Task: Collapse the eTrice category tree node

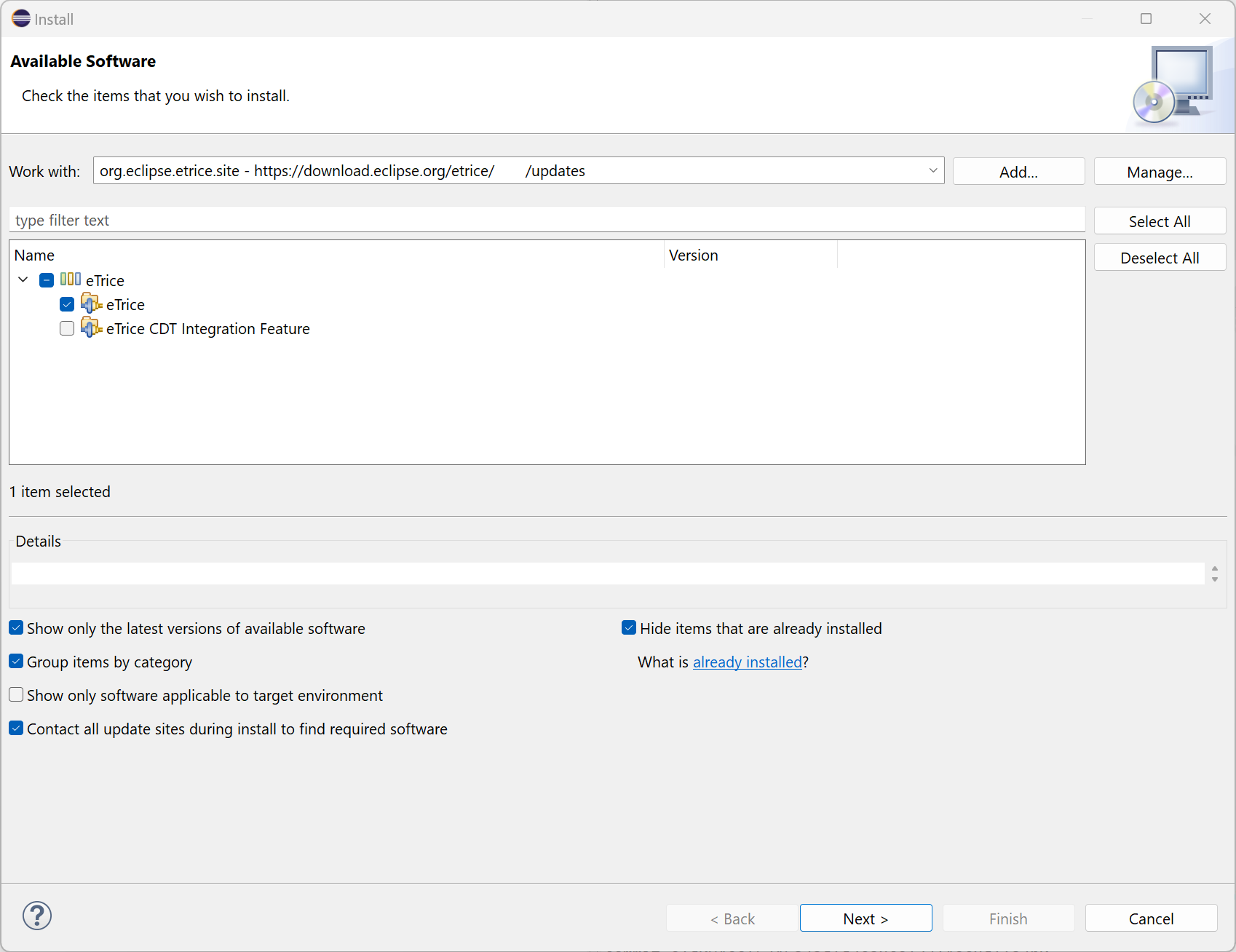Action: [x=23, y=279]
